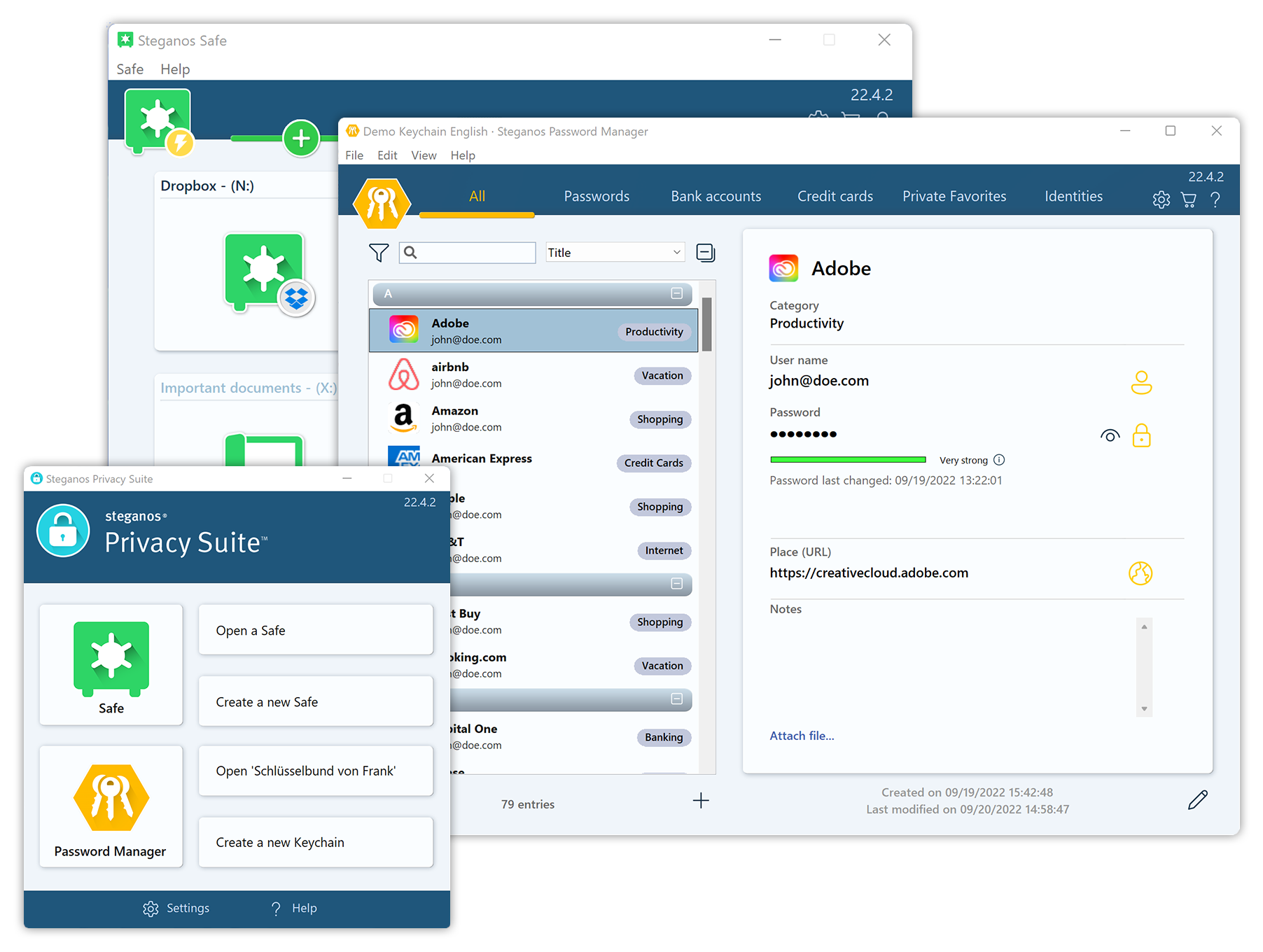Click the Important documents - (X:) safe title
Screen dimensions: 1263x952
click(x=249, y=388)
